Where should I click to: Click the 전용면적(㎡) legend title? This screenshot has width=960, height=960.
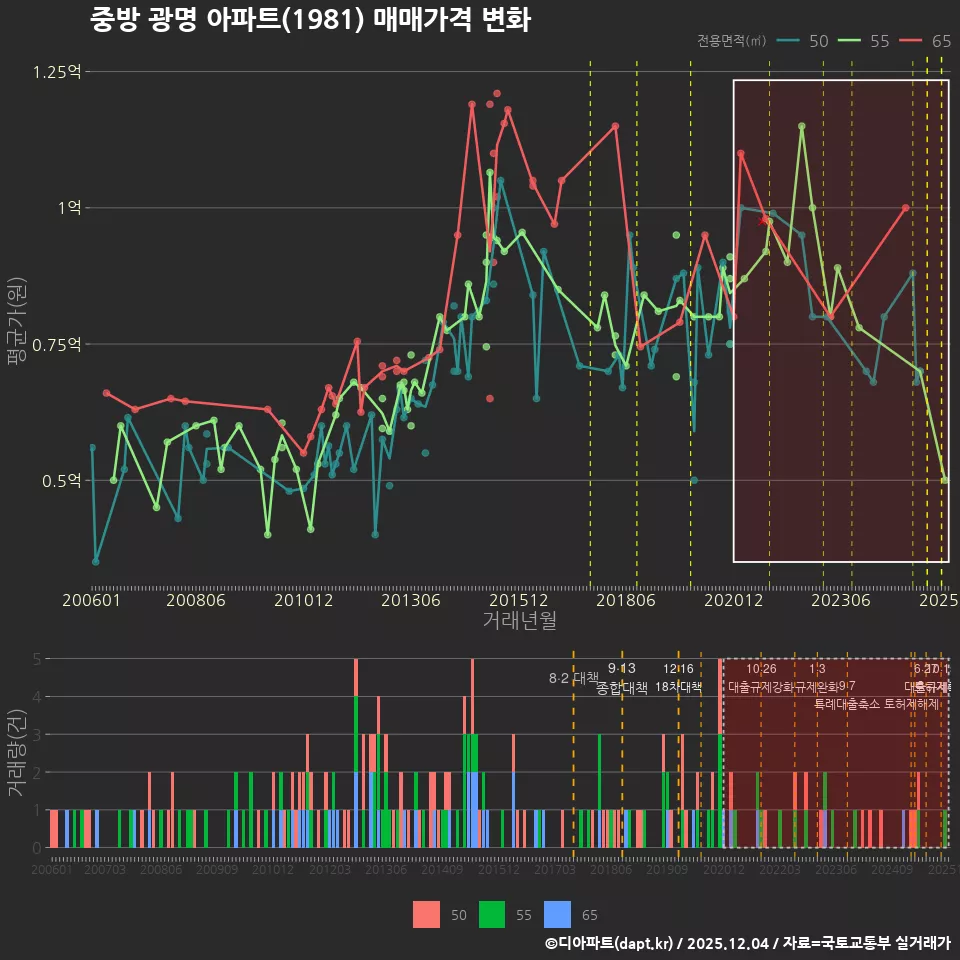[x=731, y=41]
